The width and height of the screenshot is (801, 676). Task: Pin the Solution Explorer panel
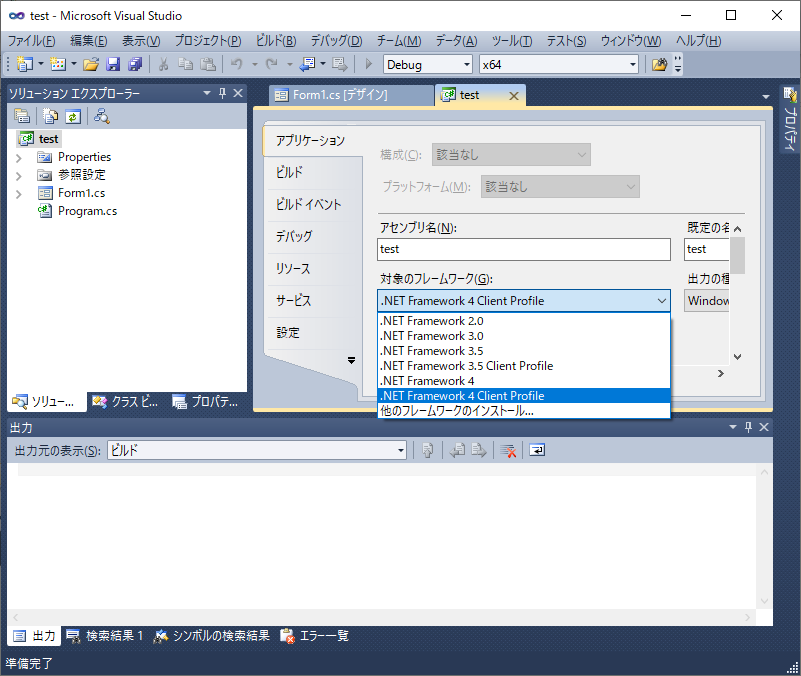[x=222, y=93]
